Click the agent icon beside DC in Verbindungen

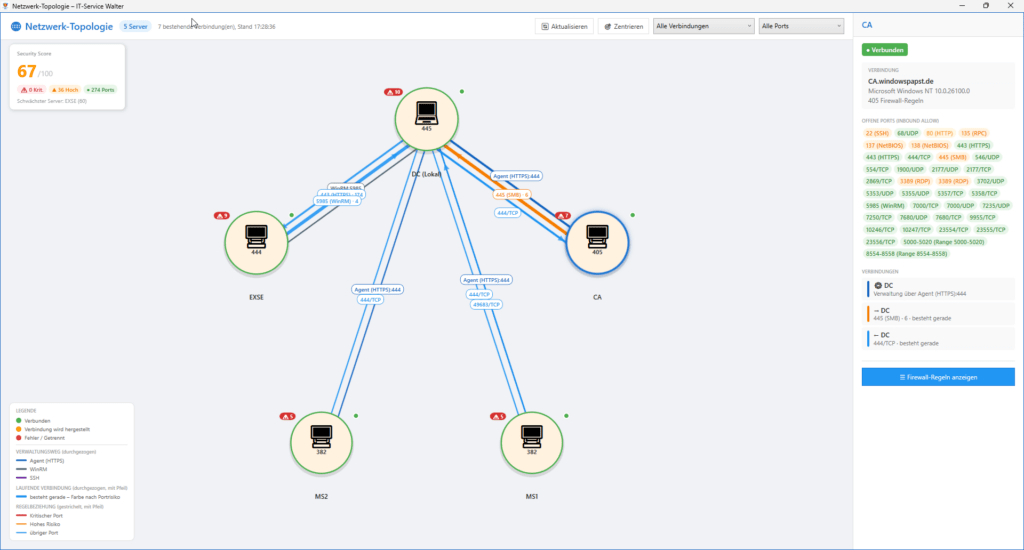click(878, 285)
